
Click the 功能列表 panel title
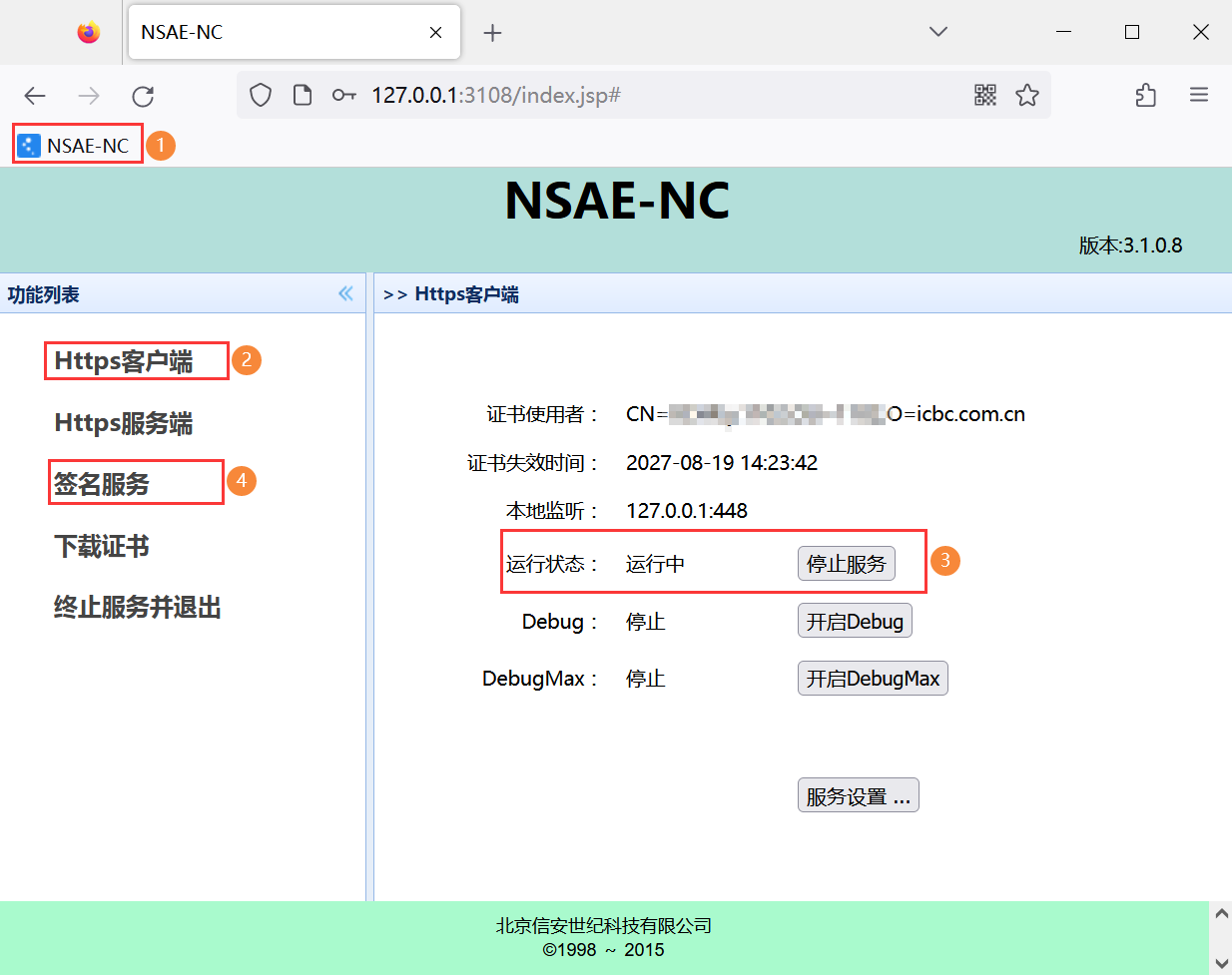44,294
